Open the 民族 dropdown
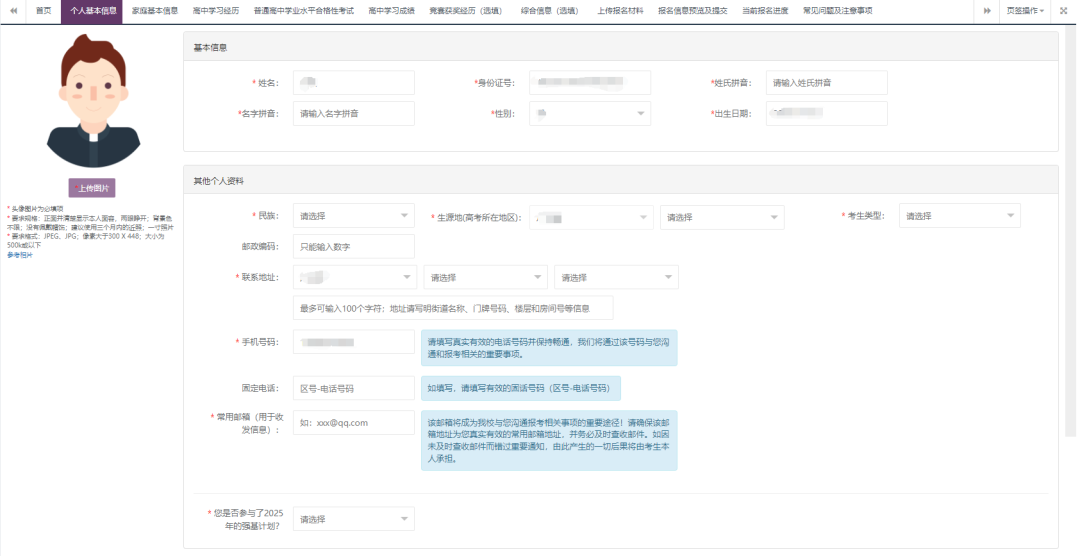Viewport: 1080px width, 556px height. (x=353, y=216)
